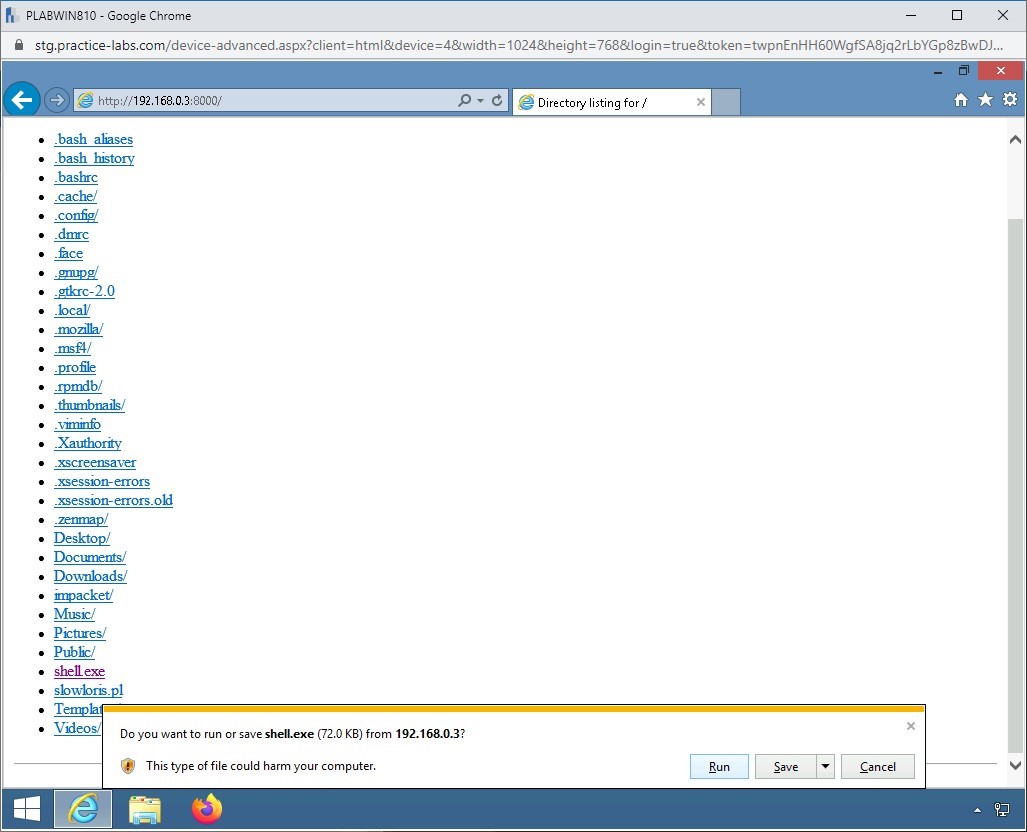1027x832 pixels.
Task: Open the IE home icon
Action: click(x=961, y=100)
